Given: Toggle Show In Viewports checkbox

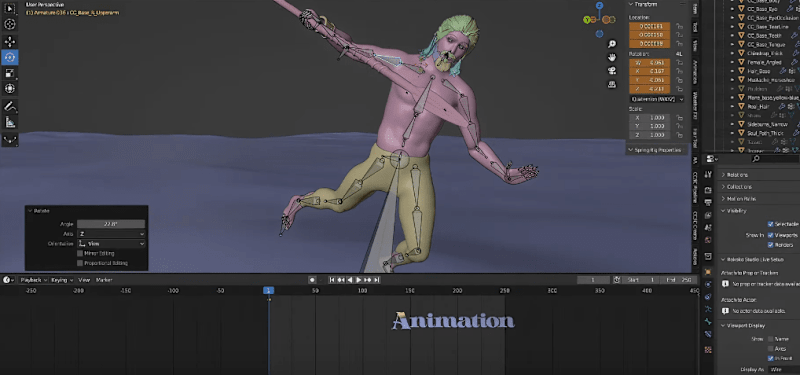Looking at the screenshot, I should click(x=770, y=235).
